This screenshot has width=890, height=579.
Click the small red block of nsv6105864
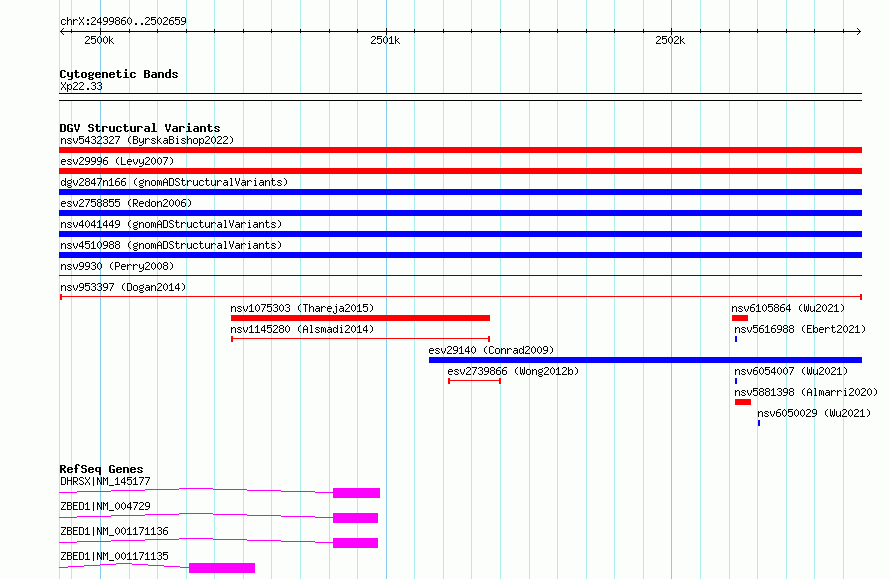740,318
